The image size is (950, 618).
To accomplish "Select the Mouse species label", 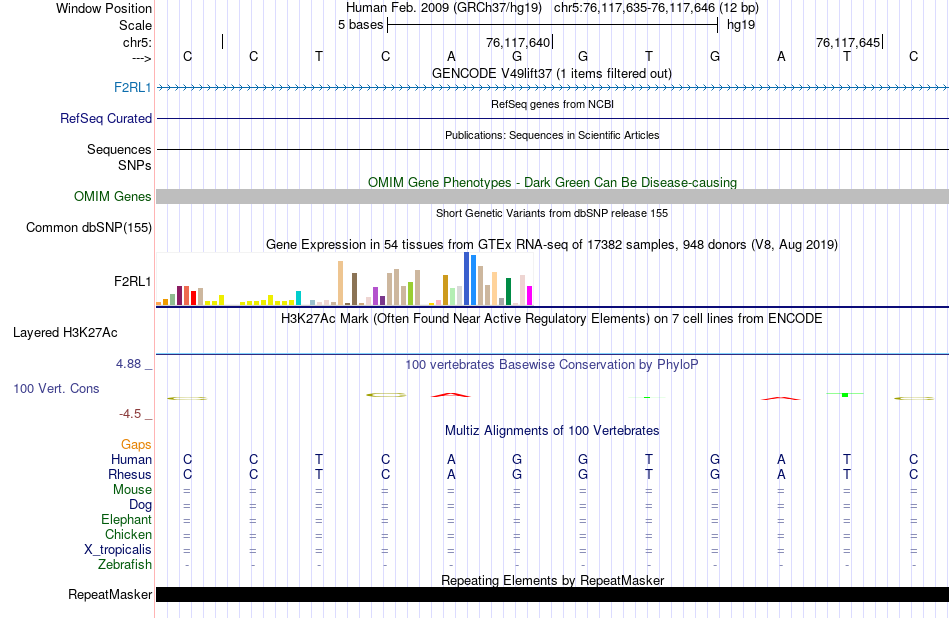I will pos(133,490).
